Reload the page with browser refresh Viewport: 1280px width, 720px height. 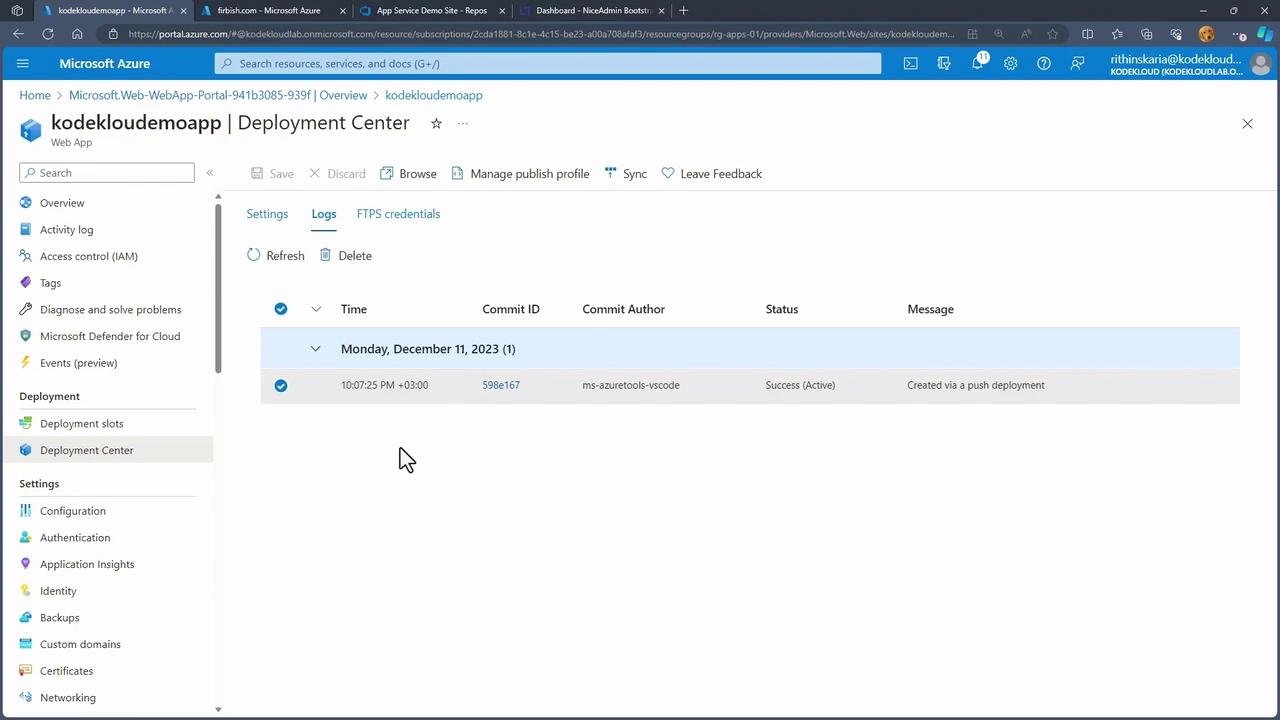point(48,34)
